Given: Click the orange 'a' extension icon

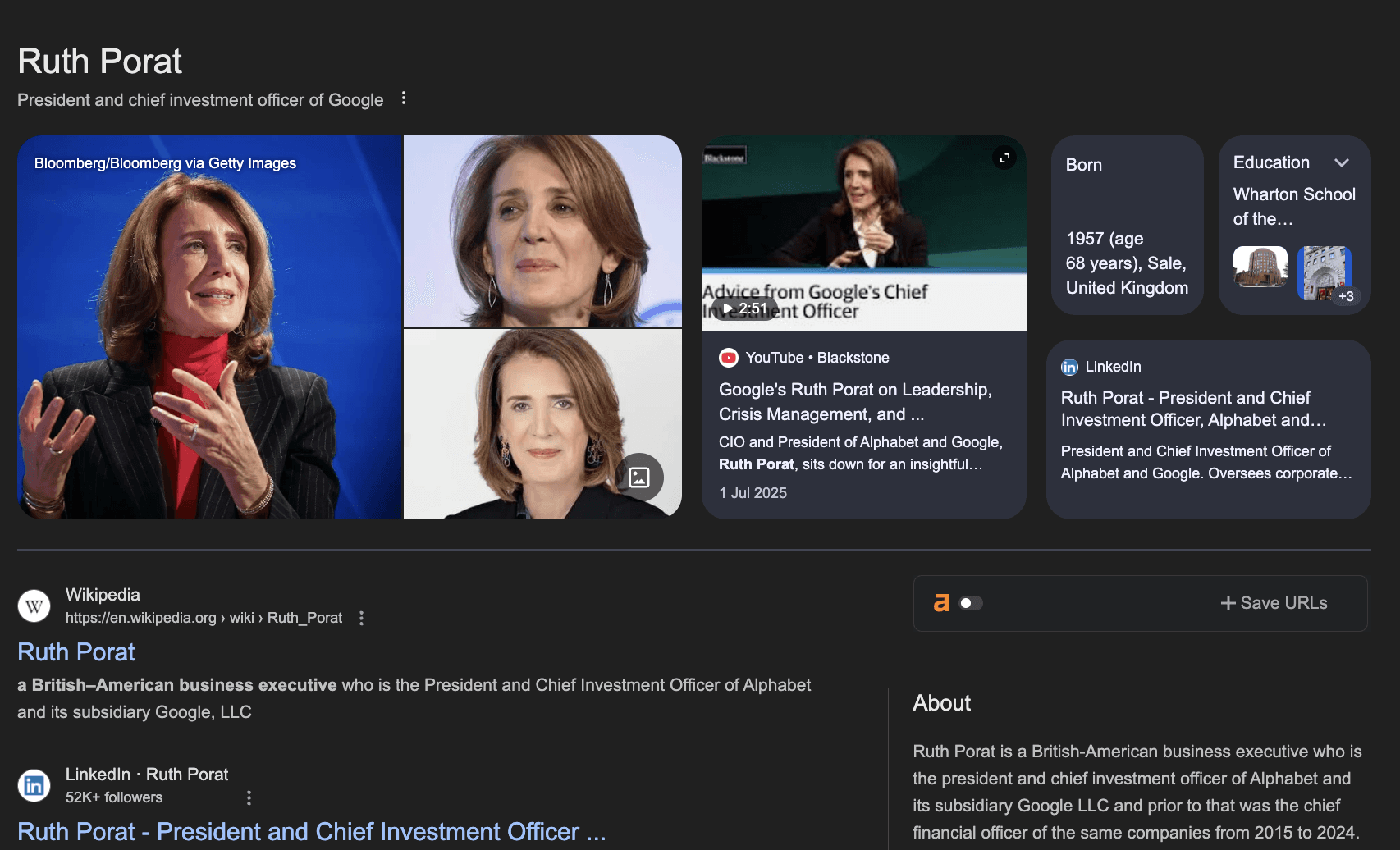Looking at the screenshot, I should [x=941, y=603].
